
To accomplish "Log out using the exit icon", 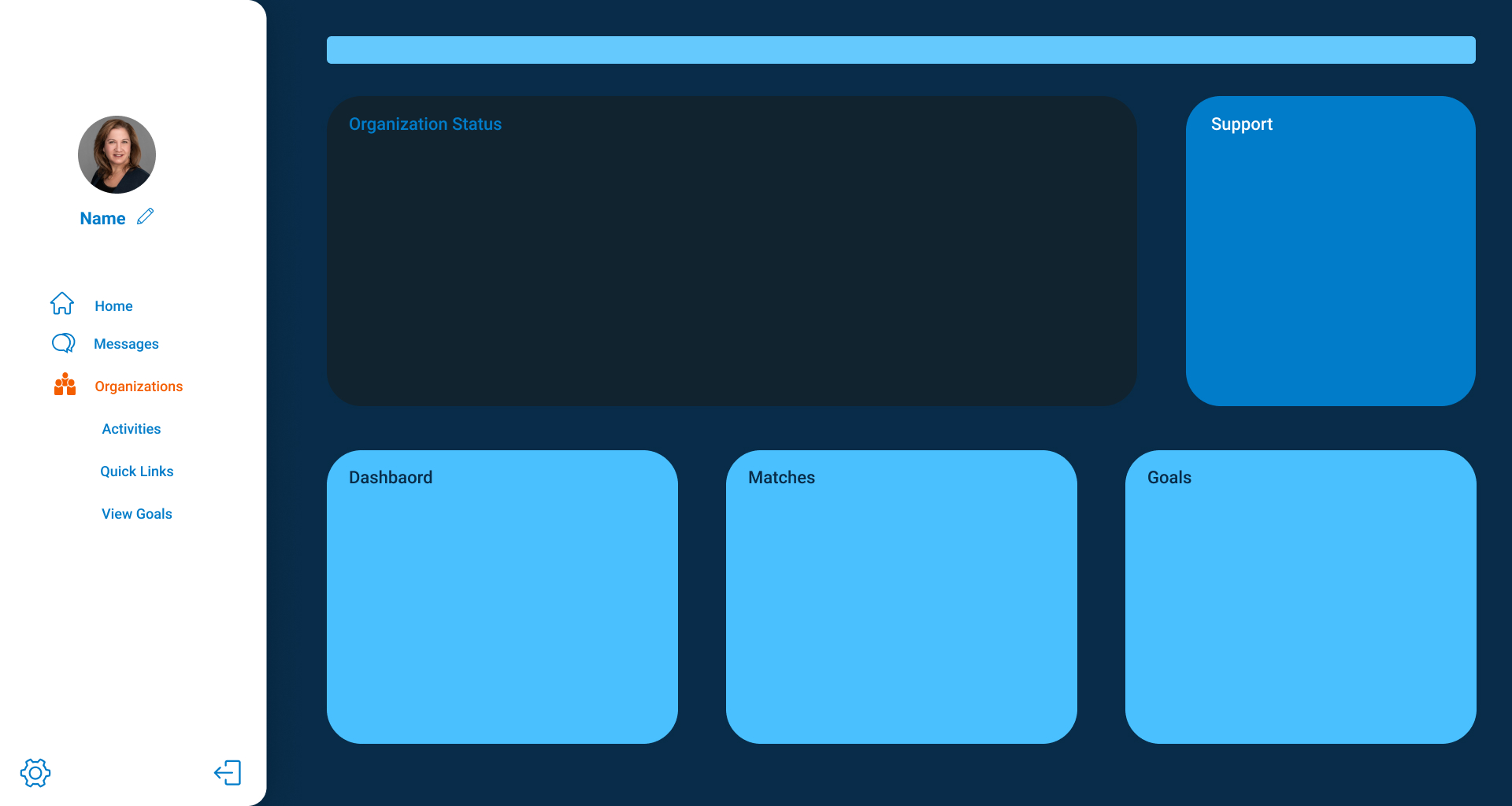I will point(228,773).
